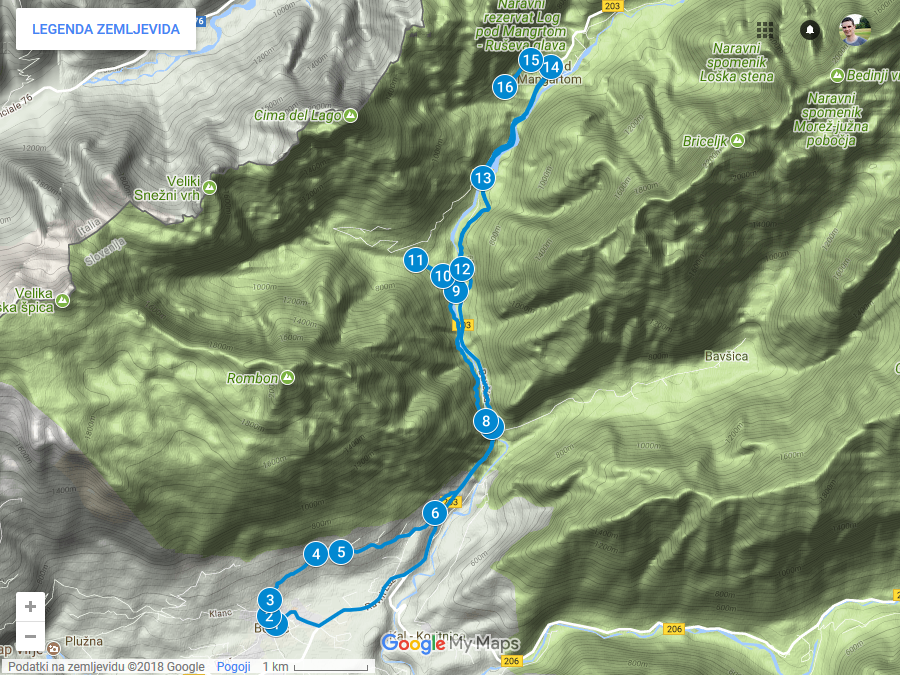Open the Pogoji terms link
This screenshot has width=900, height=675.
[234, 667]
